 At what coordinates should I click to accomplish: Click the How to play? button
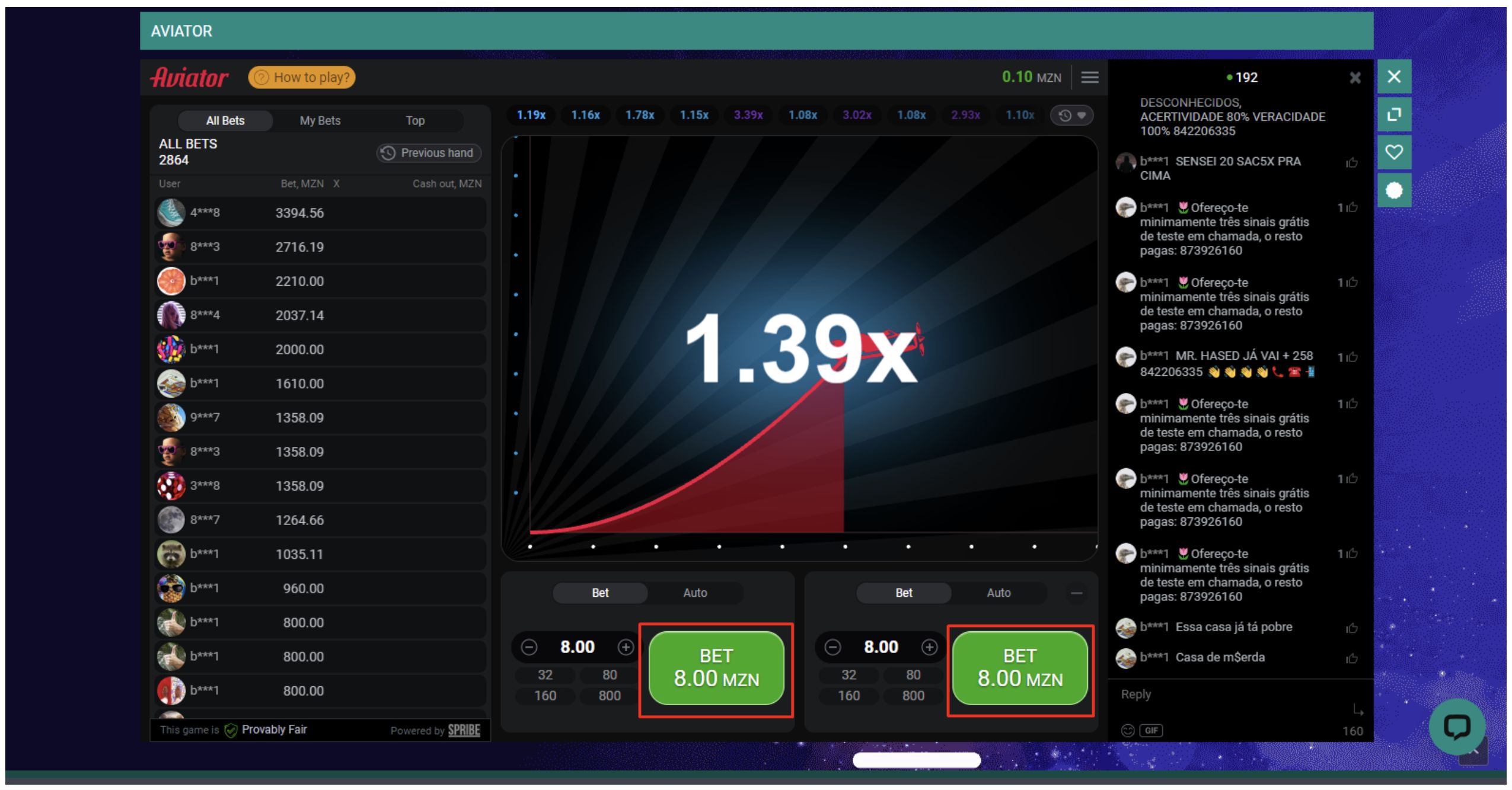(302, 77)
